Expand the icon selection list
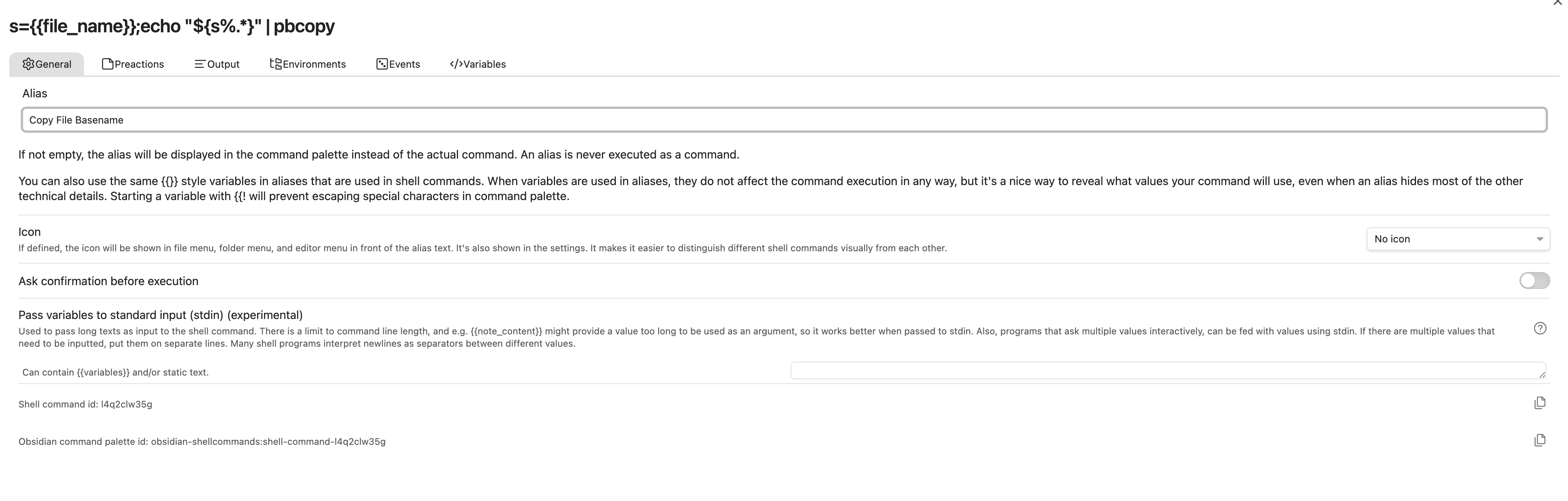Image resolution: width=1568 pixels, height=501 pixels. [x=1458, y=239]
